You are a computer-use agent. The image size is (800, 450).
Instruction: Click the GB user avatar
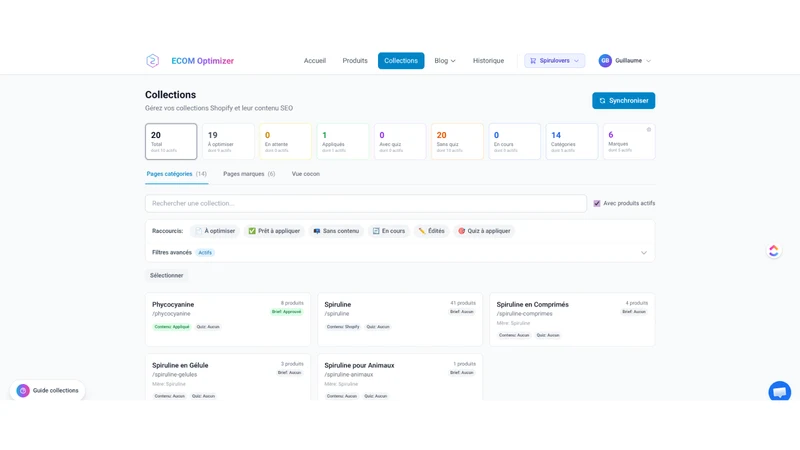click(605, 61)
